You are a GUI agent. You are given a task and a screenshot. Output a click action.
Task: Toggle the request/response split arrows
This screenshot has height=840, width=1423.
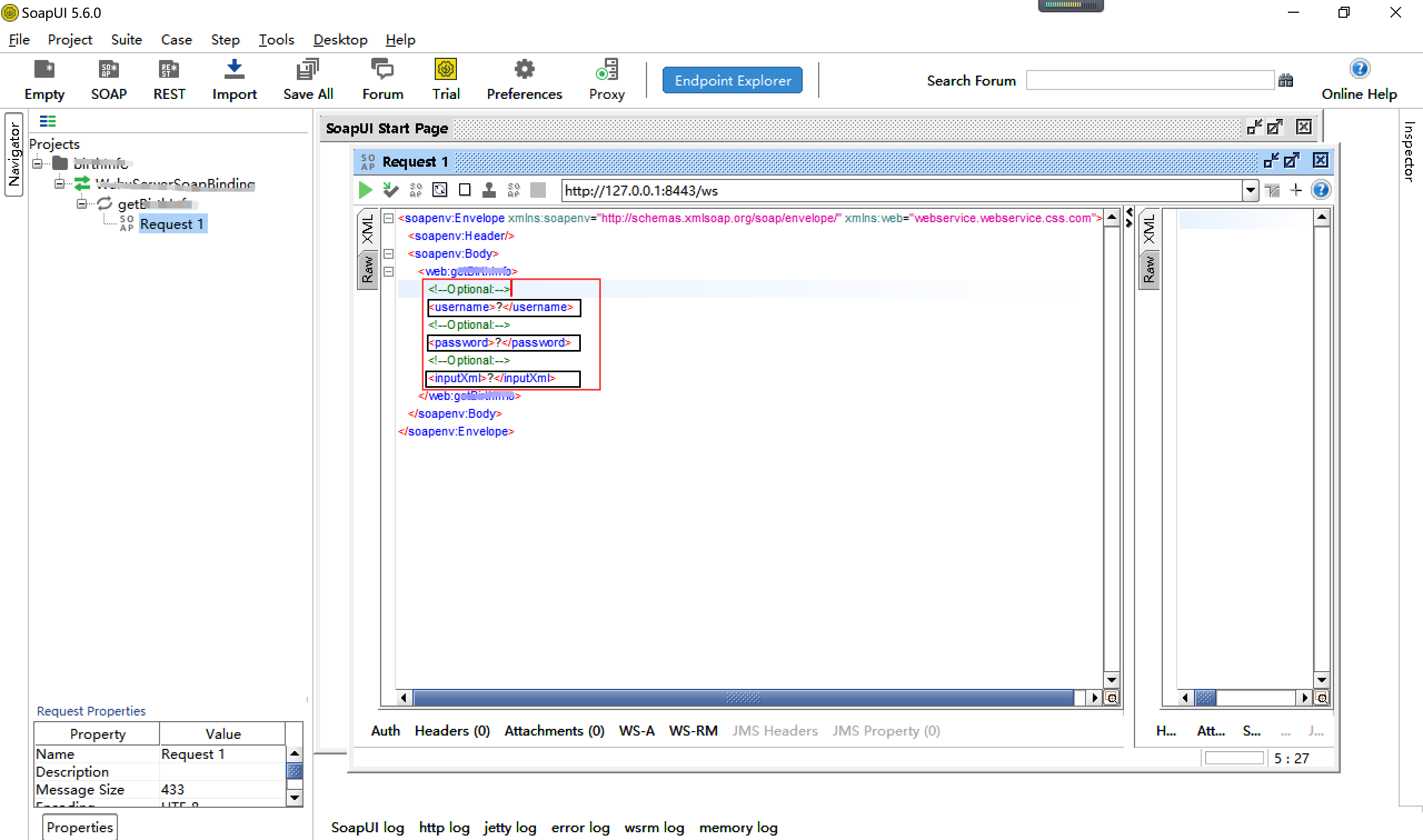click(1129, 217)
